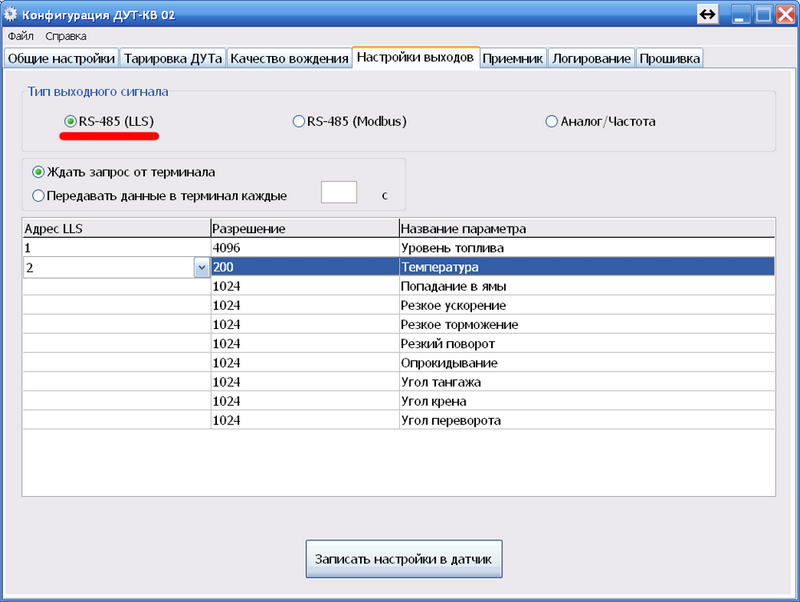Switch to the Приемник tab
The width and height of the screenshot is (800, 602).
pos(513,58)
